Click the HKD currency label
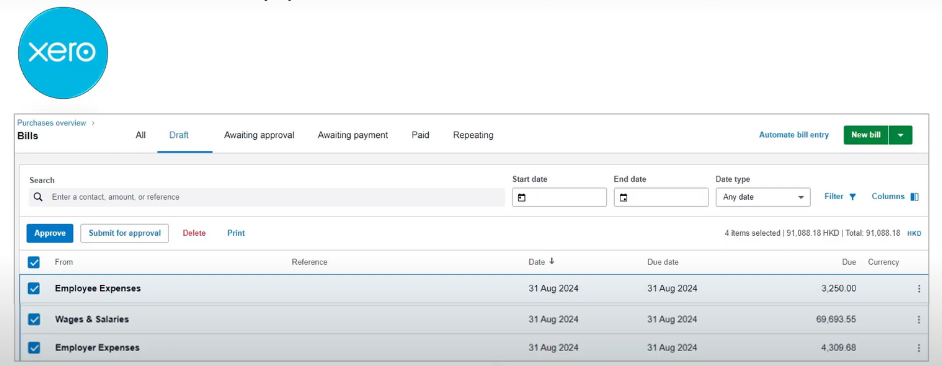 point(914,234)
